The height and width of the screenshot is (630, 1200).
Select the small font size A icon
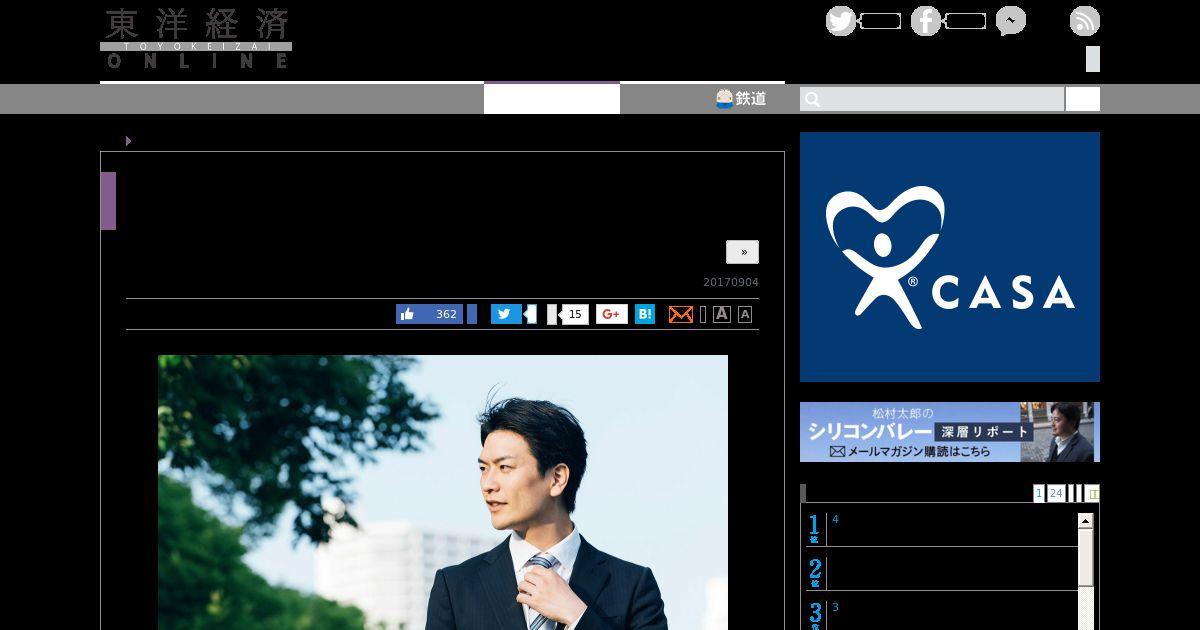click(745, 315)
